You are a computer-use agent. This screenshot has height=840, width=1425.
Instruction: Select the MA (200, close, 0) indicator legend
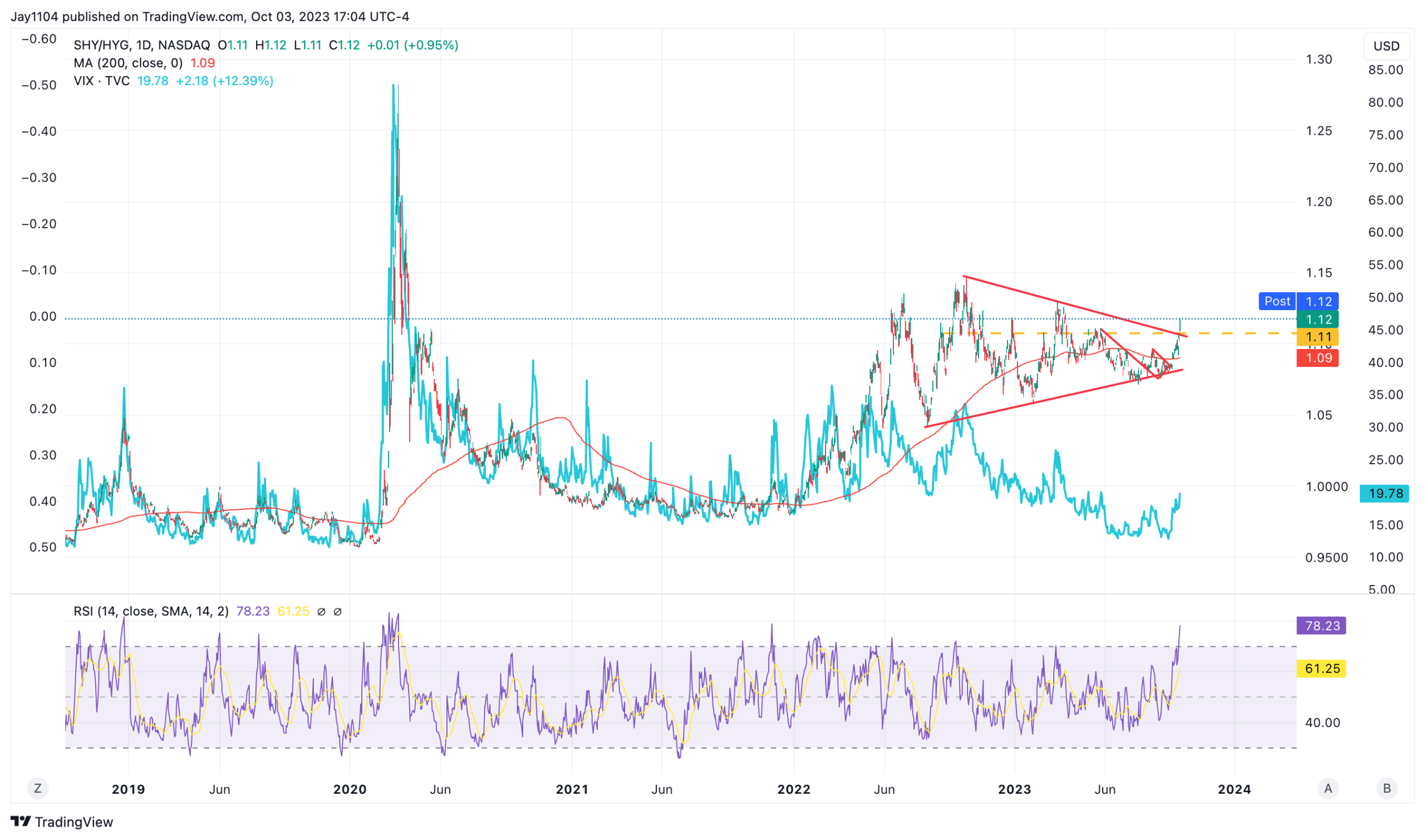128,63
